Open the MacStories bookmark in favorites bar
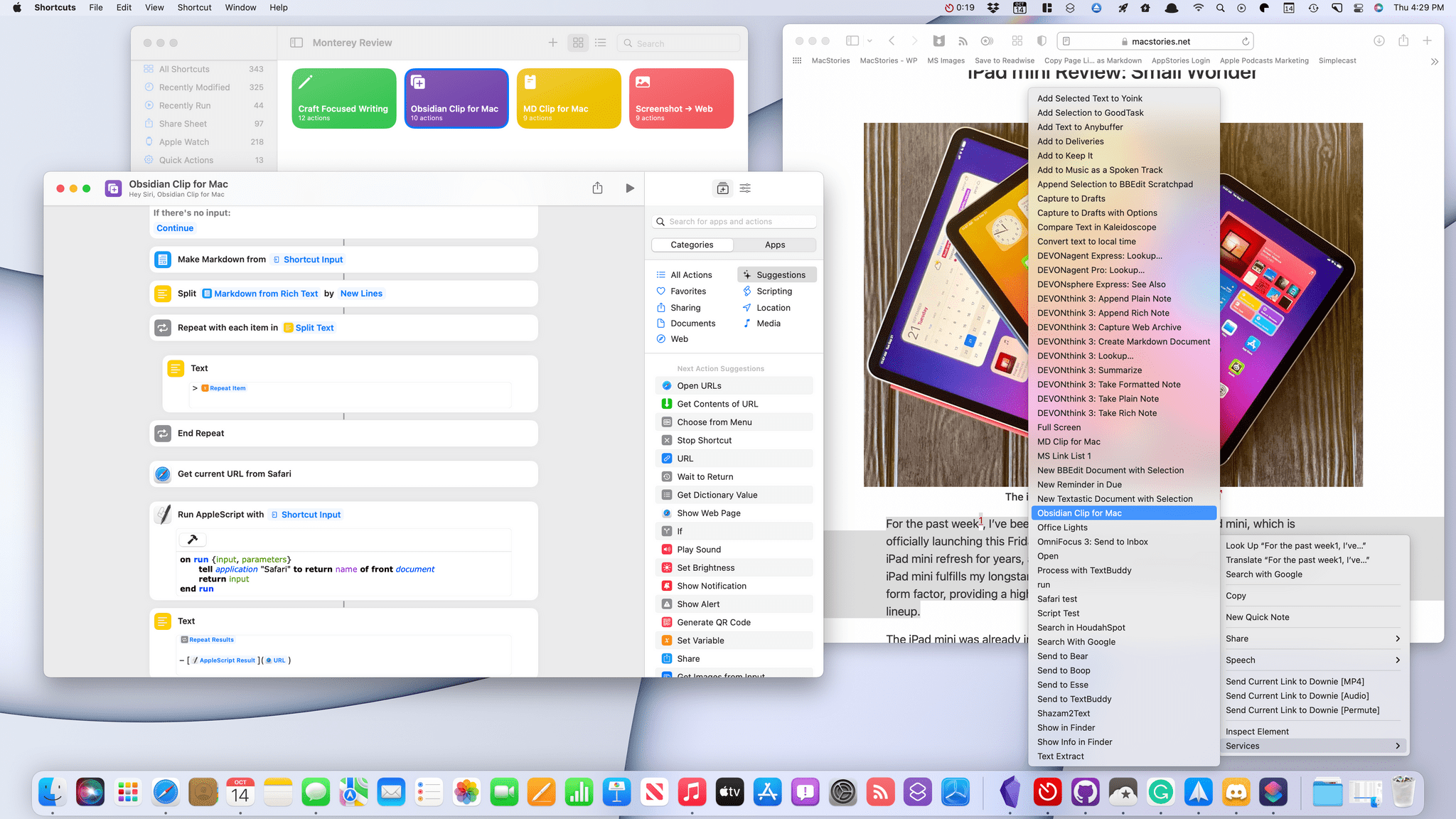 pos(830,60)
